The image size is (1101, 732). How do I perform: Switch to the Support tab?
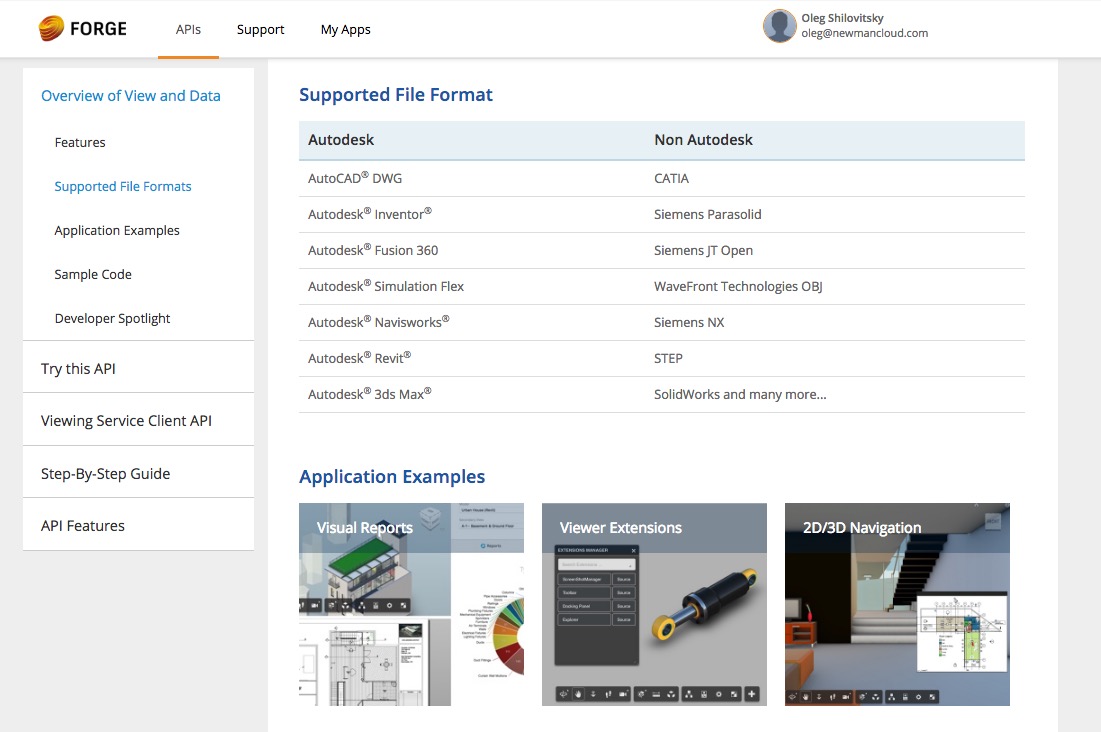[260, 29]
